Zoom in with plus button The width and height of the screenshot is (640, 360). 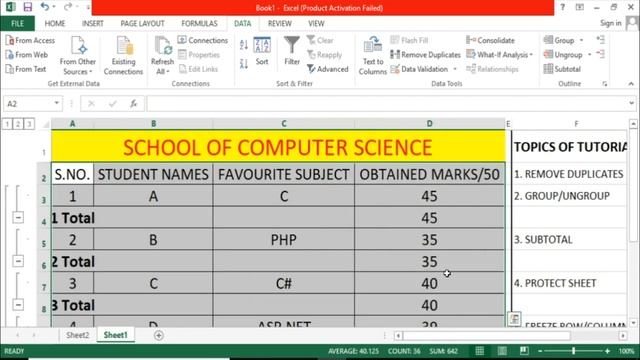(x=607, y=351)
